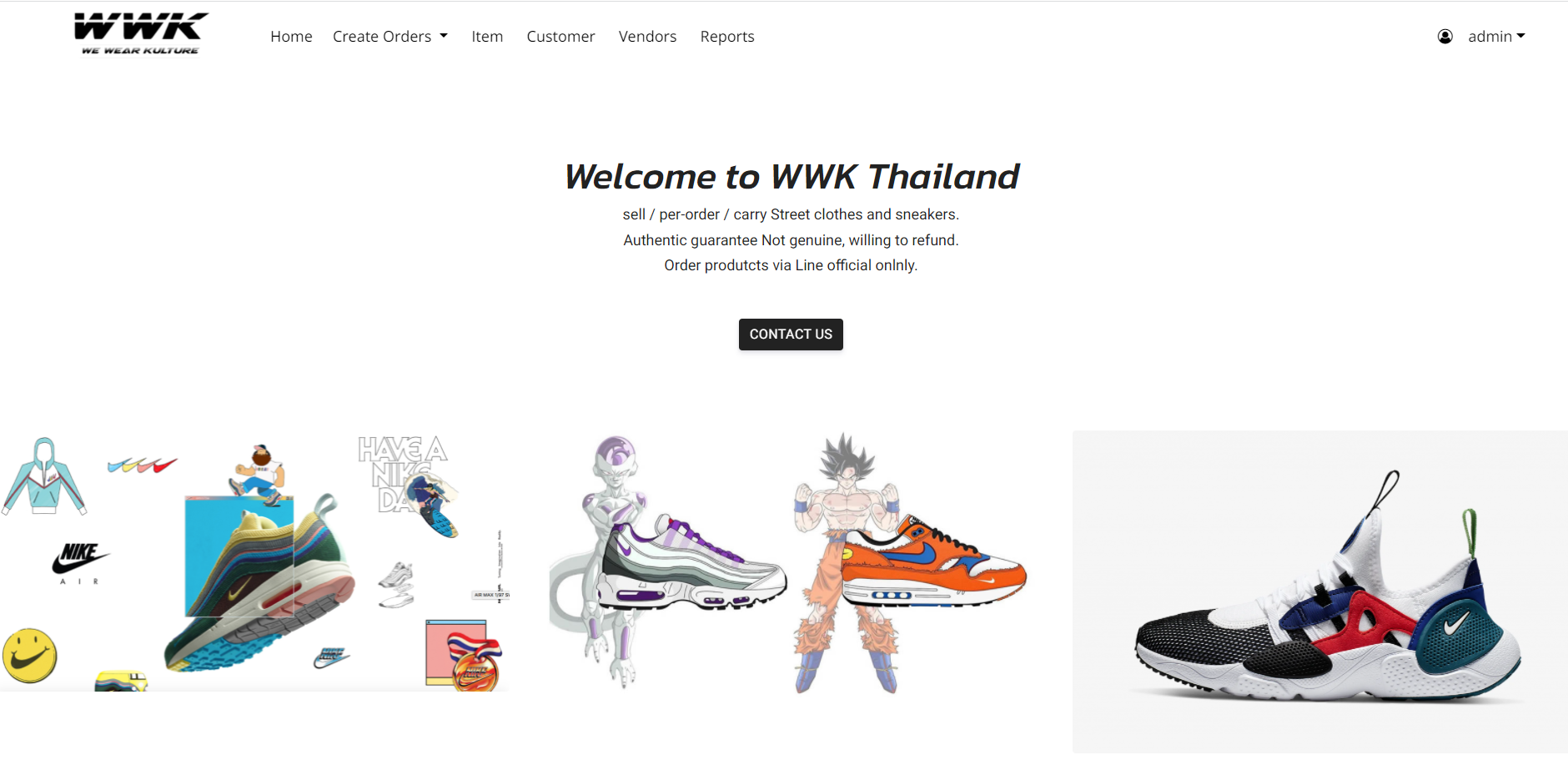Screen dimensions: 1568x770
Task: Go to the Home page
Action: coord(291,37)
